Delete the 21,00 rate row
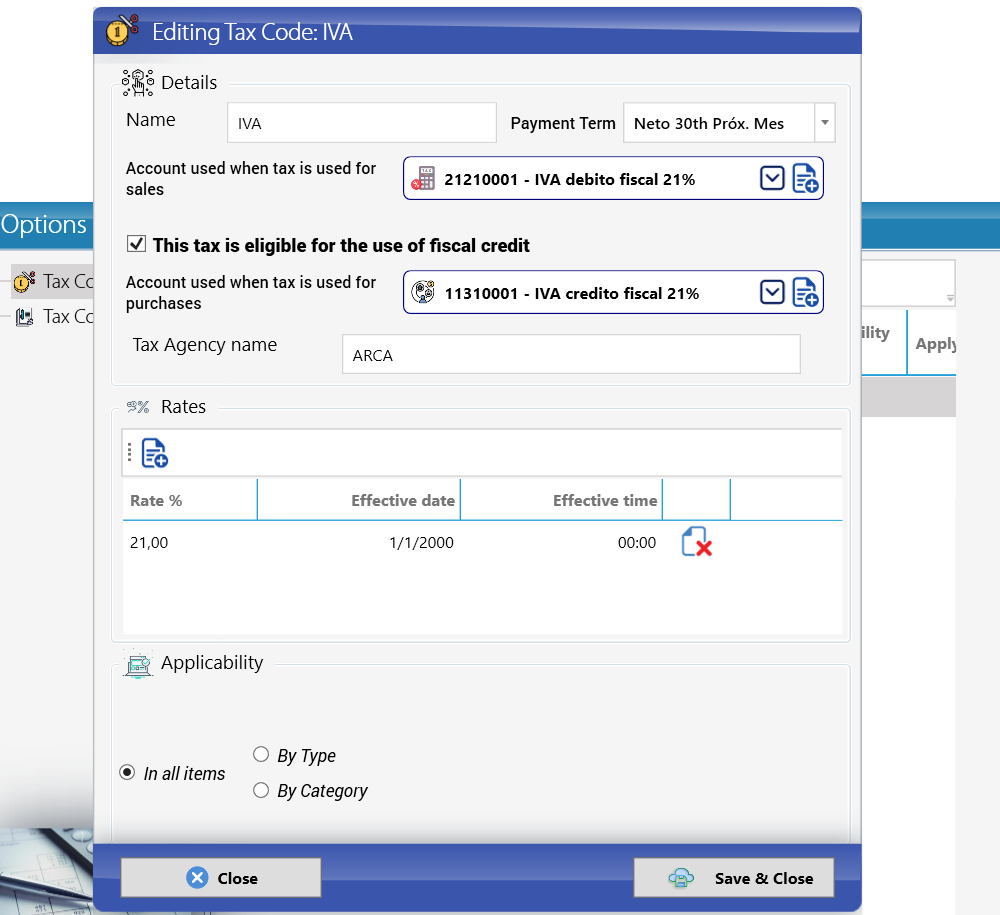 coord(696,542)
